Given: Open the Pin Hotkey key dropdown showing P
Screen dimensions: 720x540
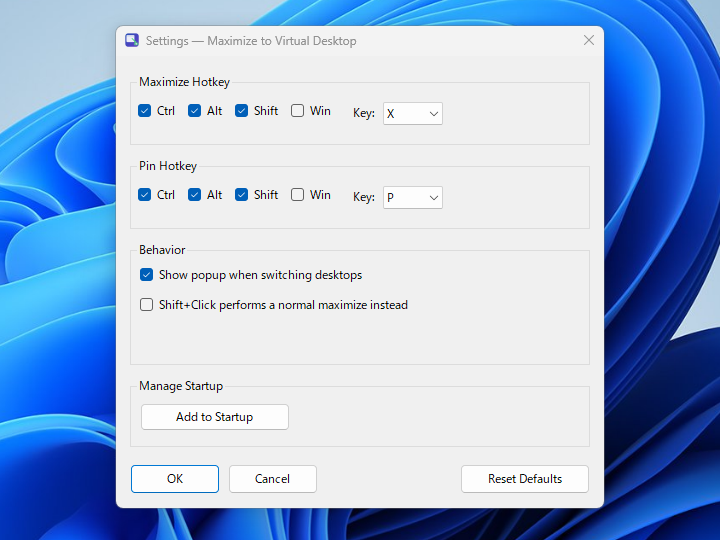Looking at the screenshot, I should (x=413, y=197).
